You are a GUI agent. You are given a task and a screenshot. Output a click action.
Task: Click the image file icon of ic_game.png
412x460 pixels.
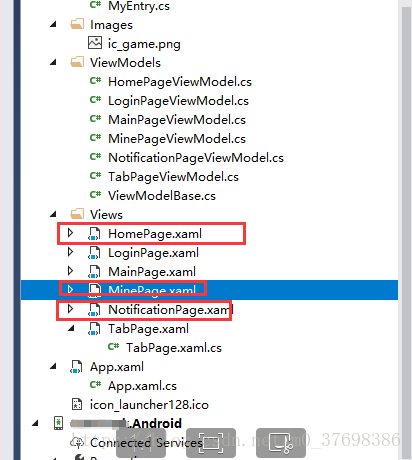95,43
